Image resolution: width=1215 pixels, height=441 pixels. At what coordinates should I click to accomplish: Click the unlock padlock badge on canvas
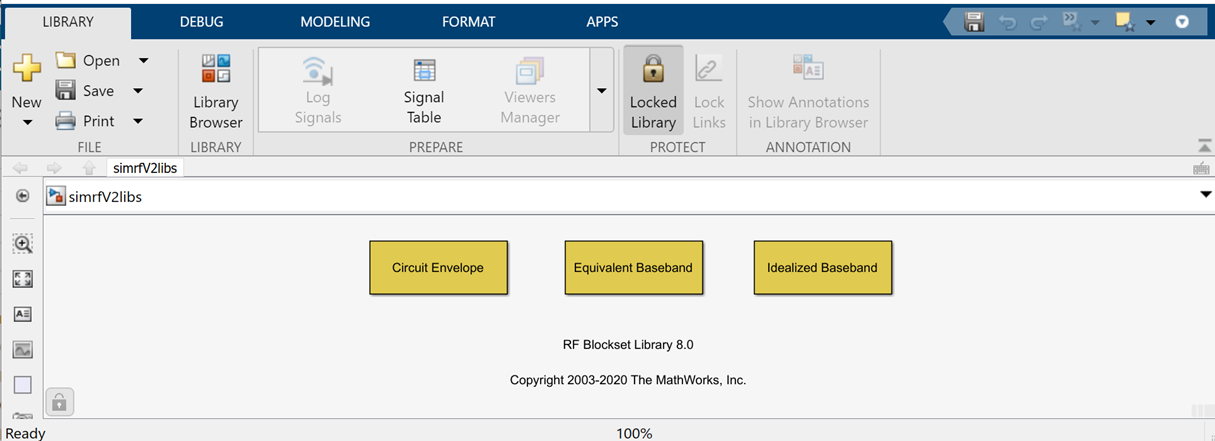59,403
